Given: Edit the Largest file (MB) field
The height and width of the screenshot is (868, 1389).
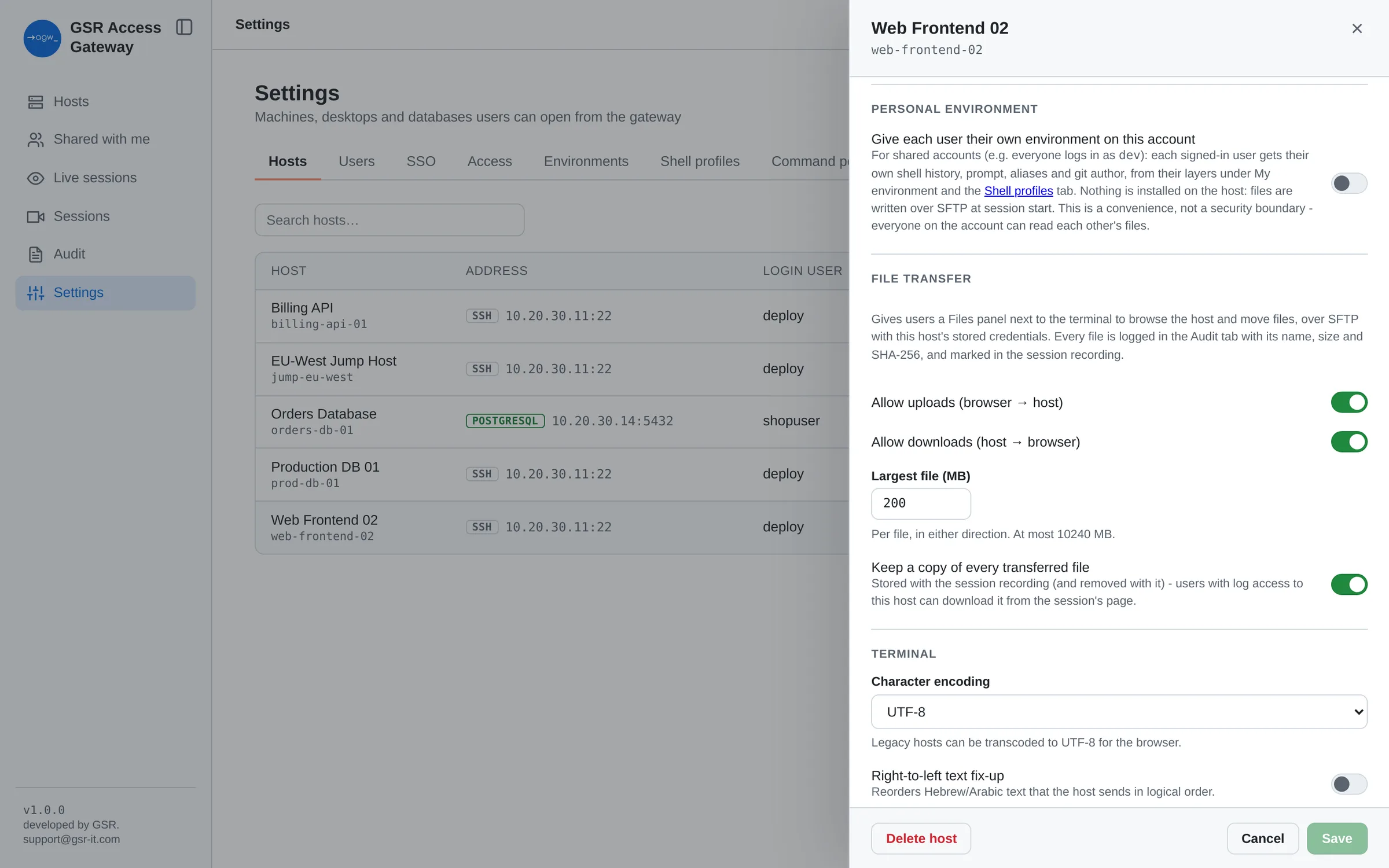Looking at the screenshot, I should click(921, 503).
